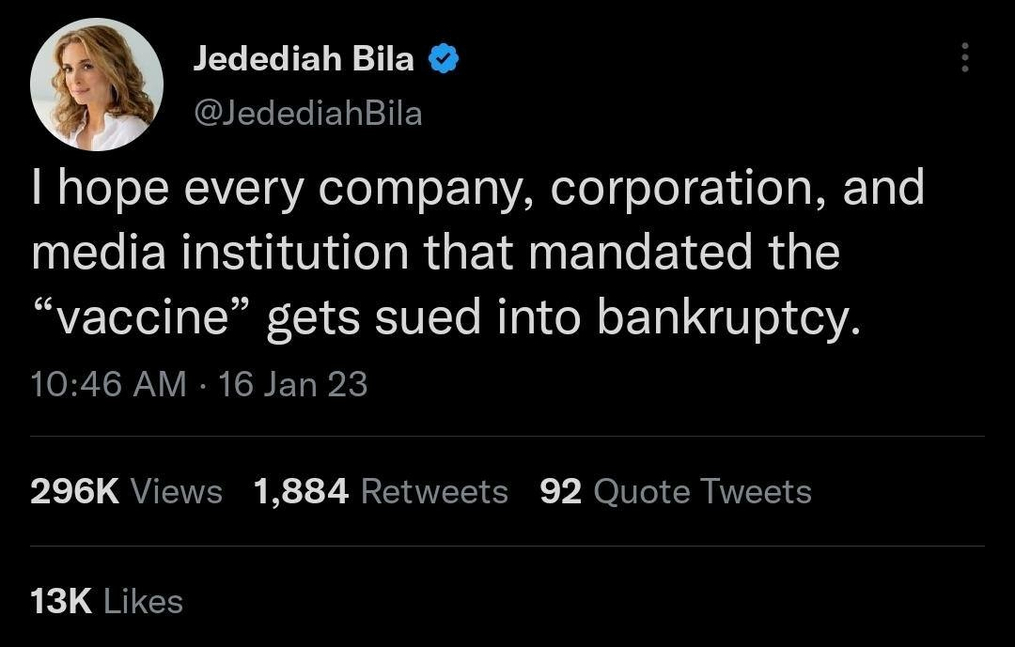The width and height of the screenshot is (1015, 647).
Task: Click the 10:46 AM timestamp
Action: coord(108,383)
